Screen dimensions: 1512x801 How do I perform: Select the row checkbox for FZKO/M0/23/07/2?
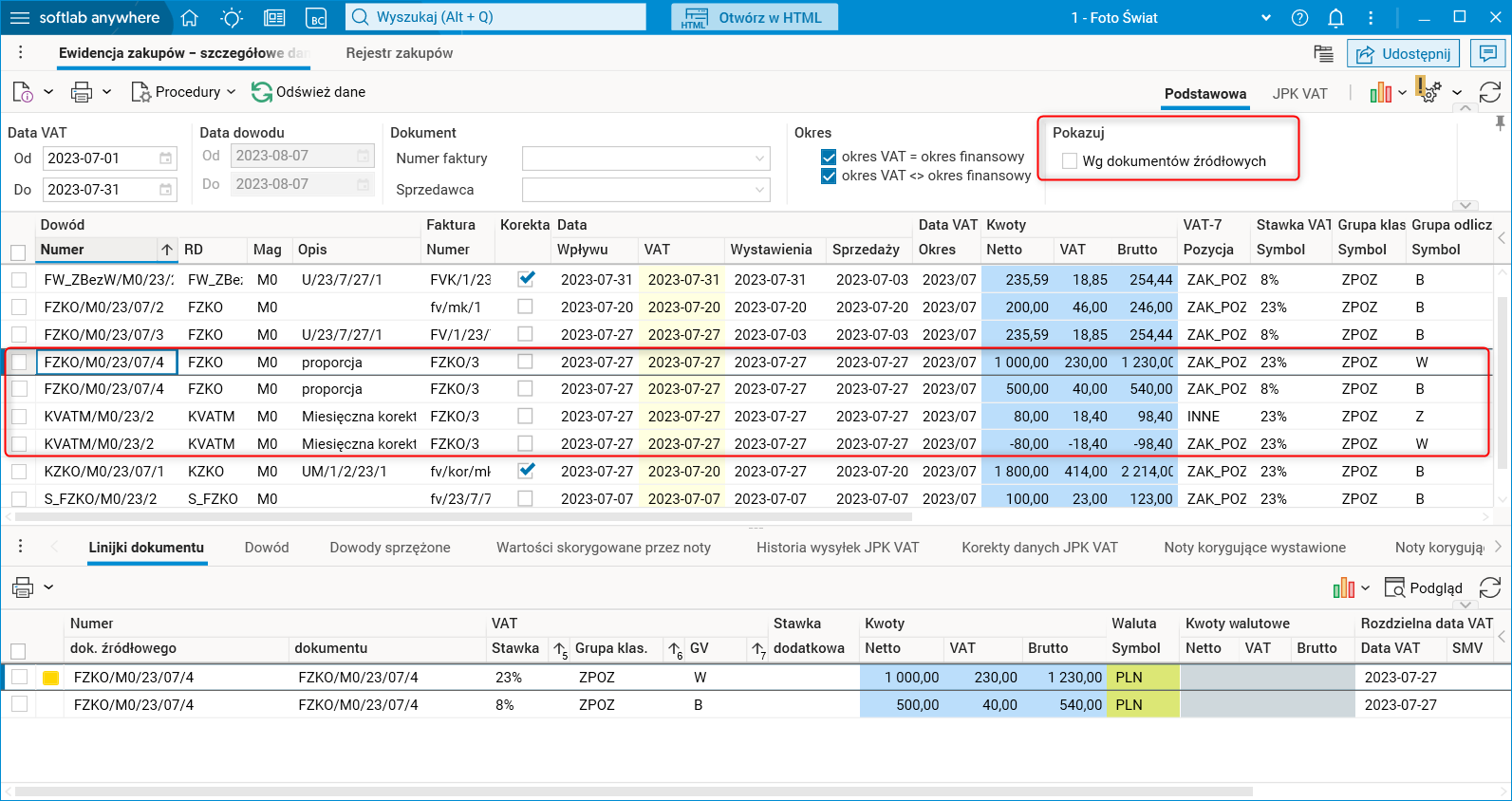point(19,307)
